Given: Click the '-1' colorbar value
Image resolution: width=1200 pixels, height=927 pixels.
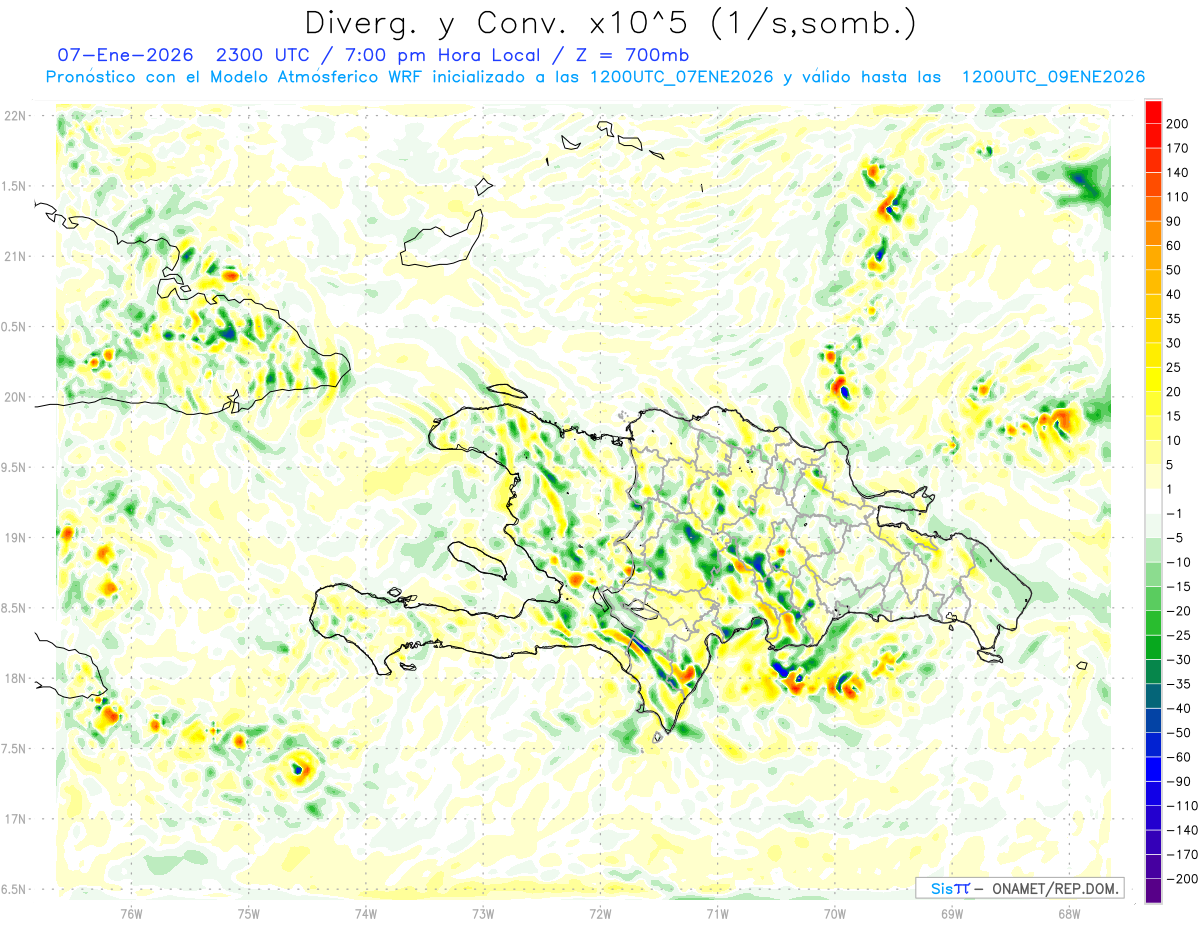Looking at the screenshot, I should click(x=1174, y=513).
